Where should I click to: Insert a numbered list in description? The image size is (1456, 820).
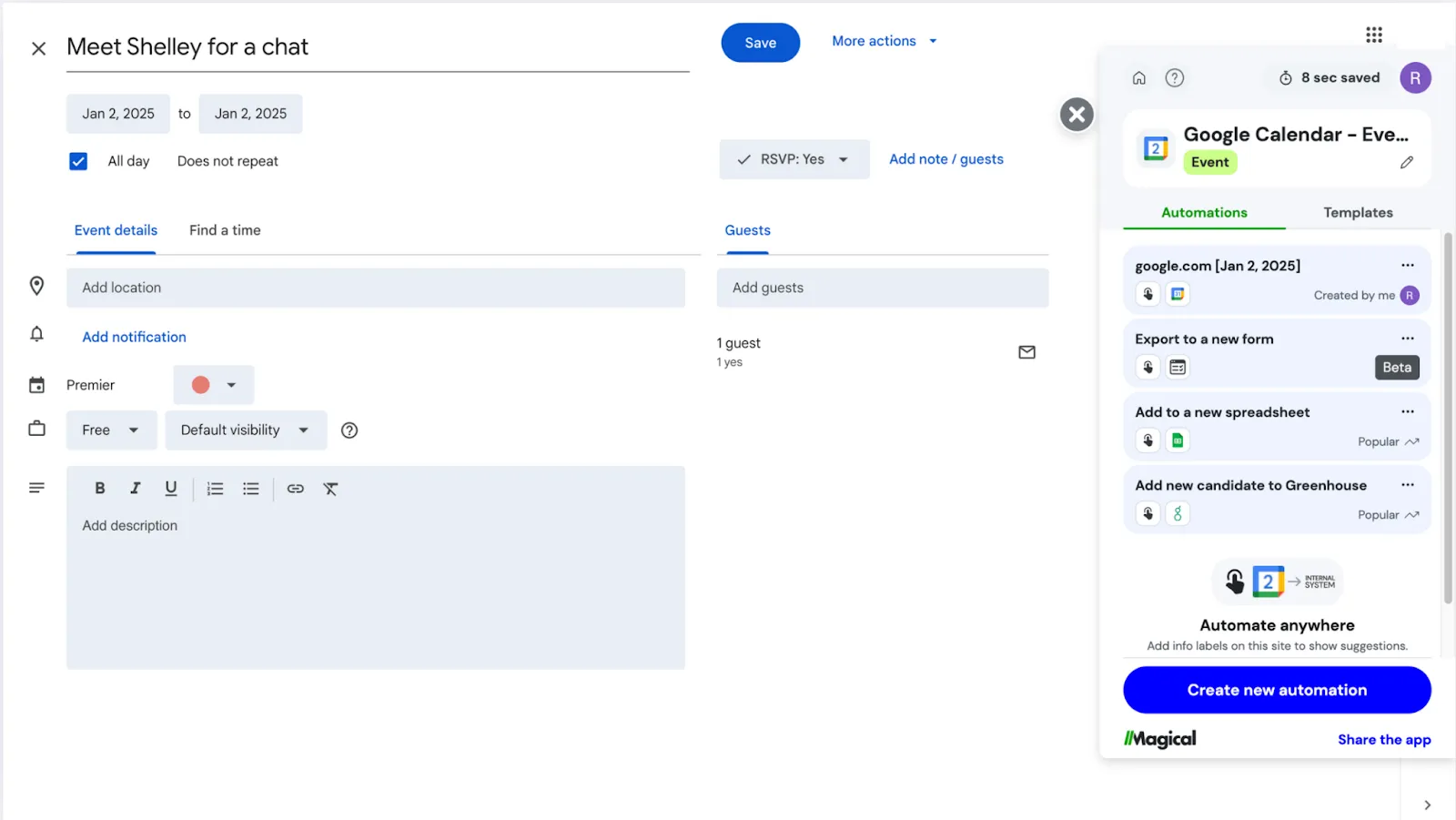tap(215, 489)
